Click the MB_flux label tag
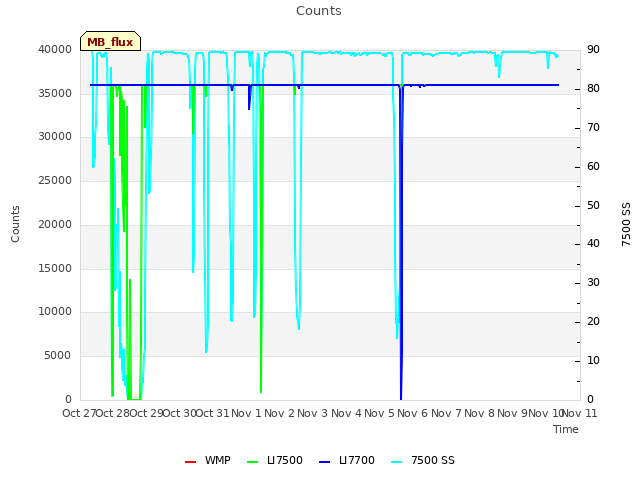 (110, 42)
